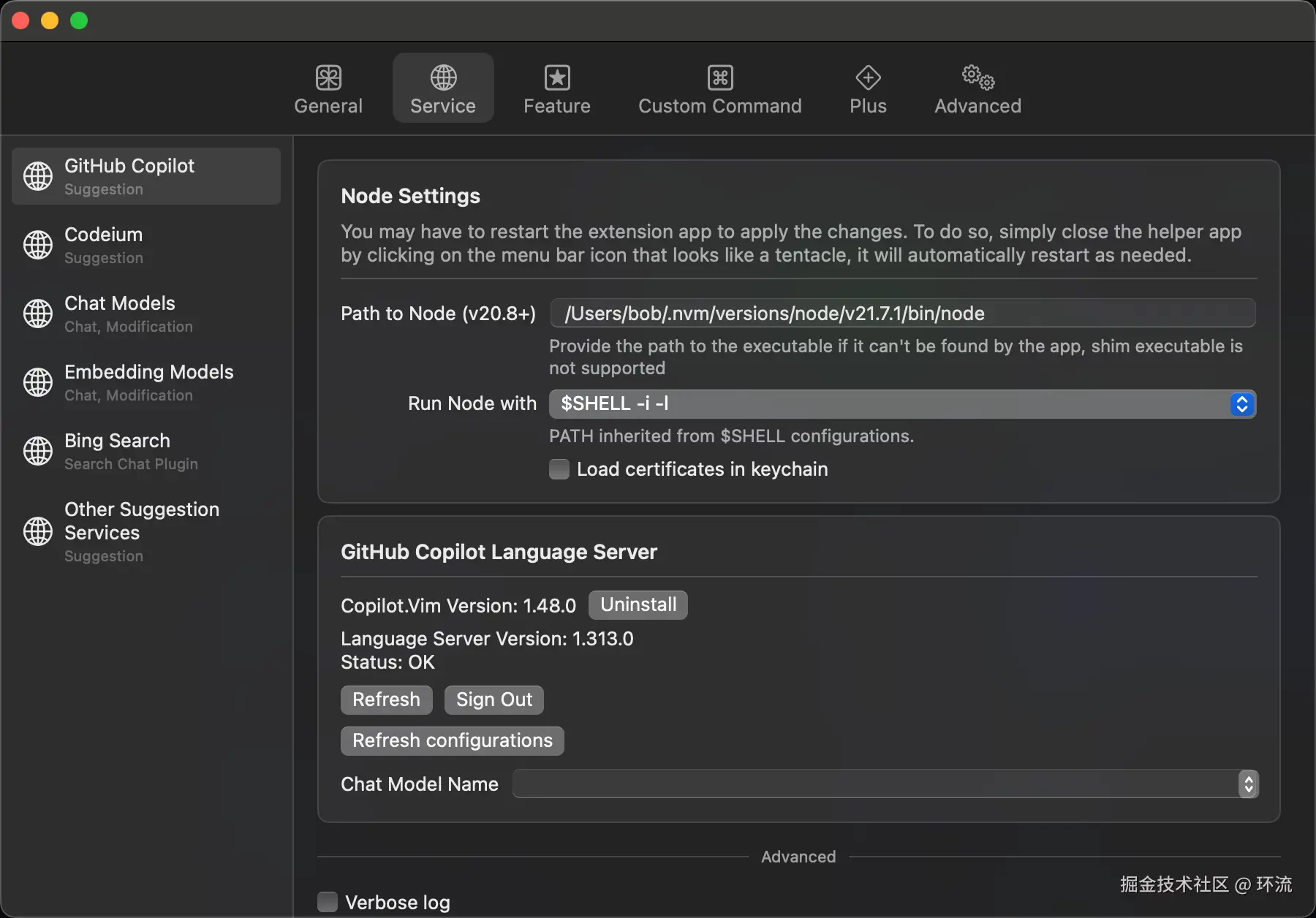Click the green zoom window button
1316x918 pixels.
79,20
